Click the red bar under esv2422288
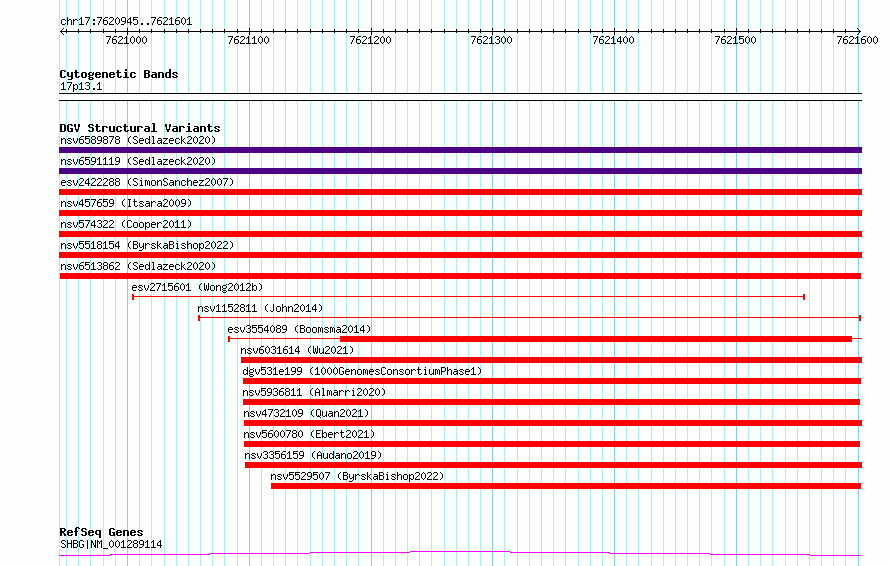Screen dimensions: 890x566 click(460, 192)
